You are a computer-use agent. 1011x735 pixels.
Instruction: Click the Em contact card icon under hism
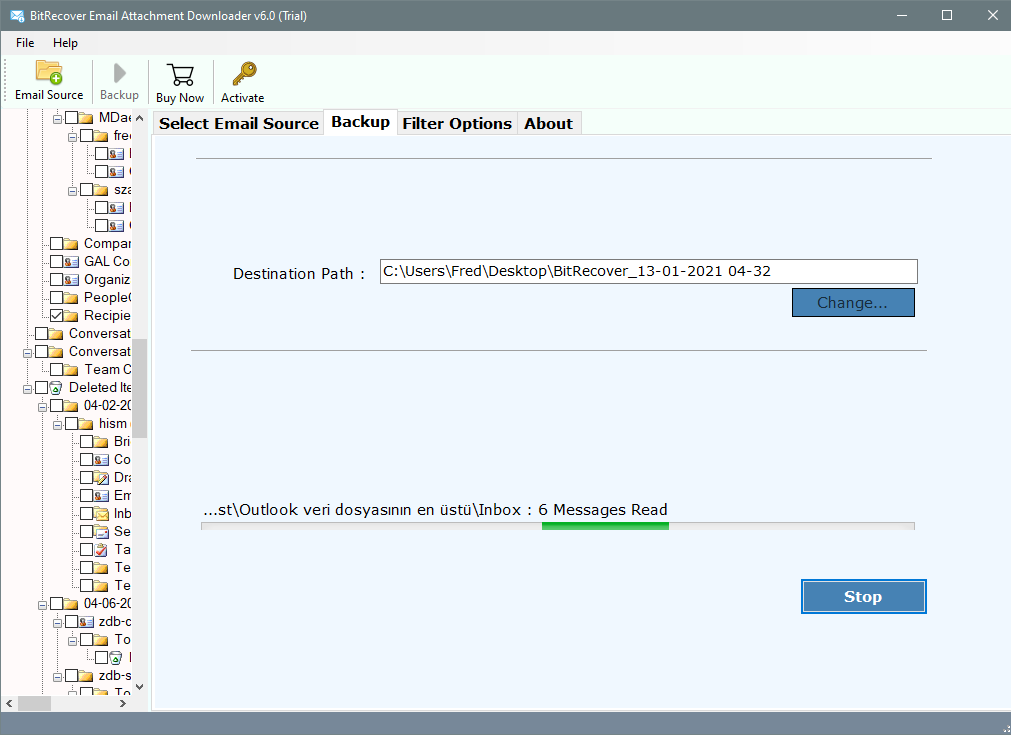click(x=101, y=496)
